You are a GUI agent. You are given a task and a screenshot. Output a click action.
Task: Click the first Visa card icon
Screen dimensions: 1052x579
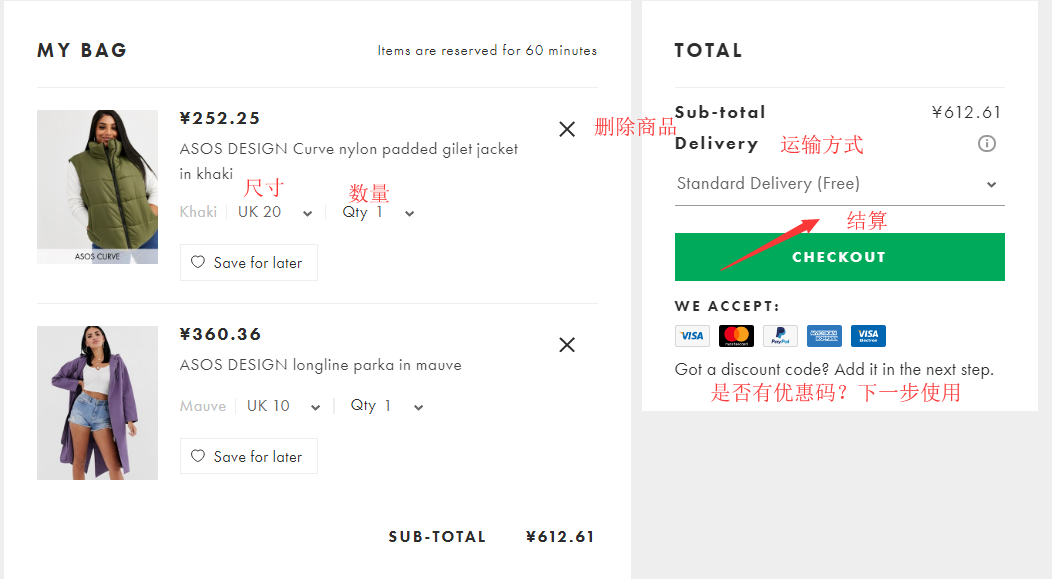point(692,336)
